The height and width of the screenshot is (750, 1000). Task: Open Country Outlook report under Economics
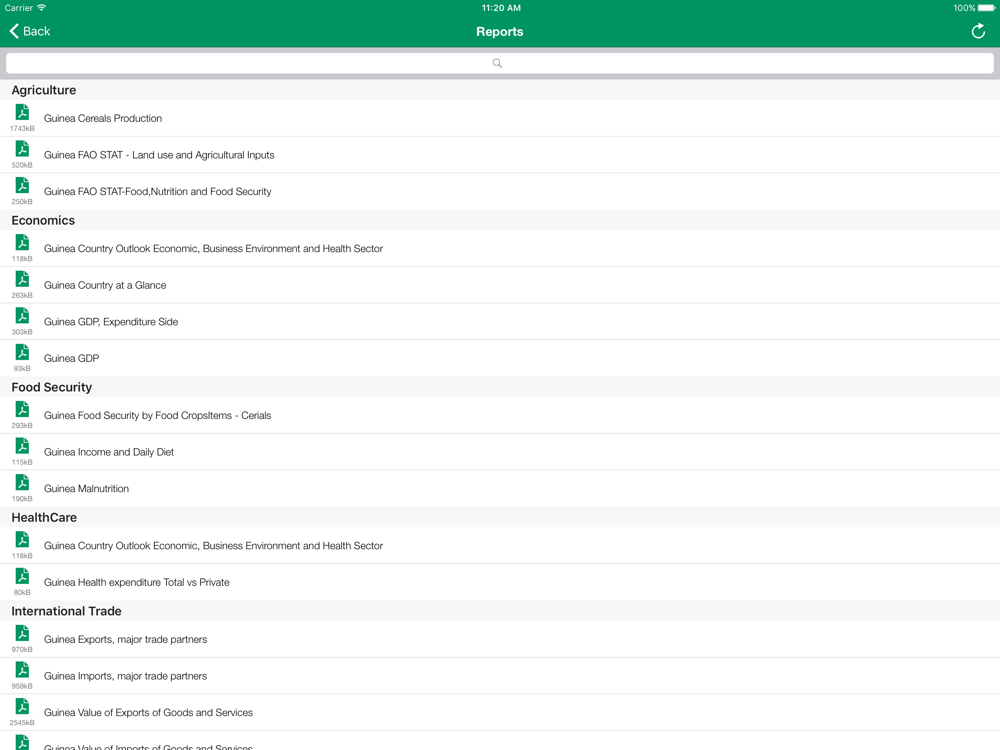213,249
